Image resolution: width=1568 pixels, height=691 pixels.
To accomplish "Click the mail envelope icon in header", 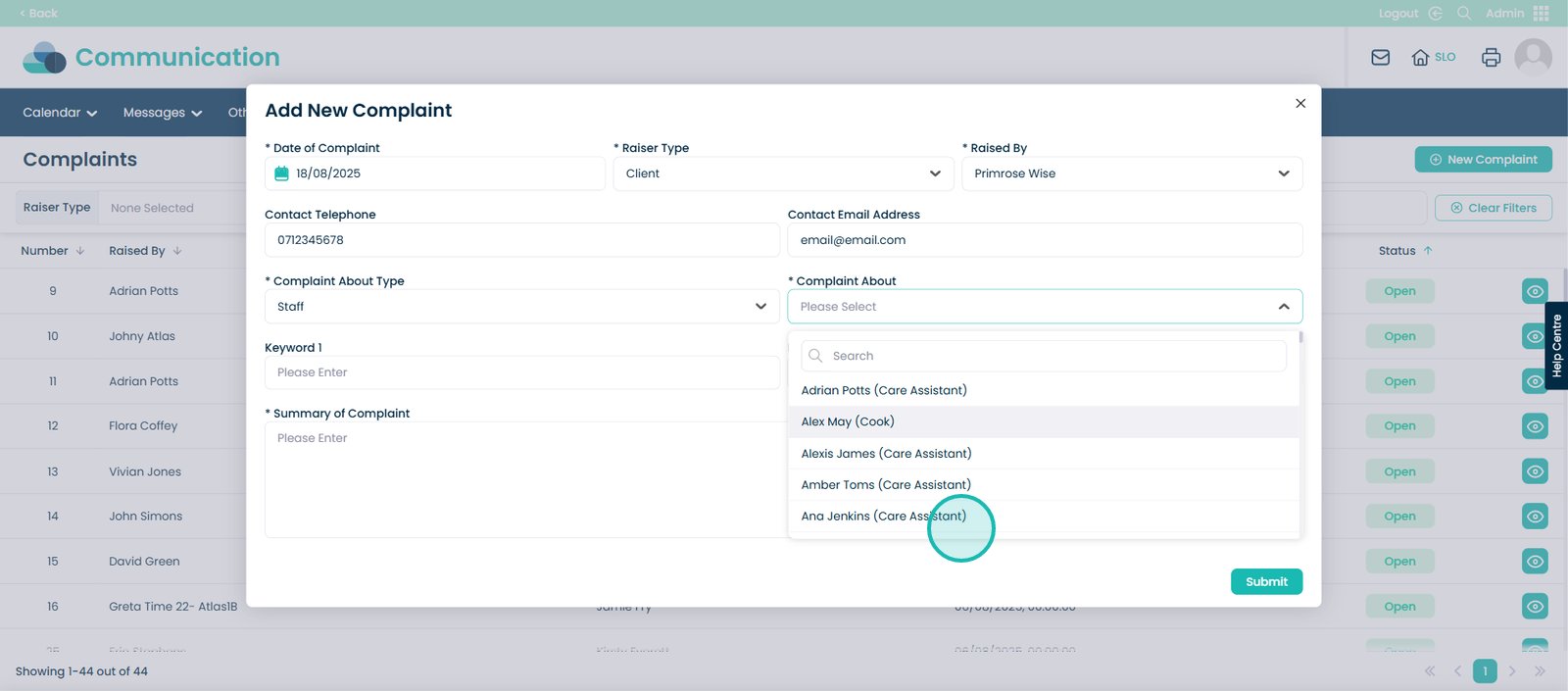I will [x=1380, y=58].
